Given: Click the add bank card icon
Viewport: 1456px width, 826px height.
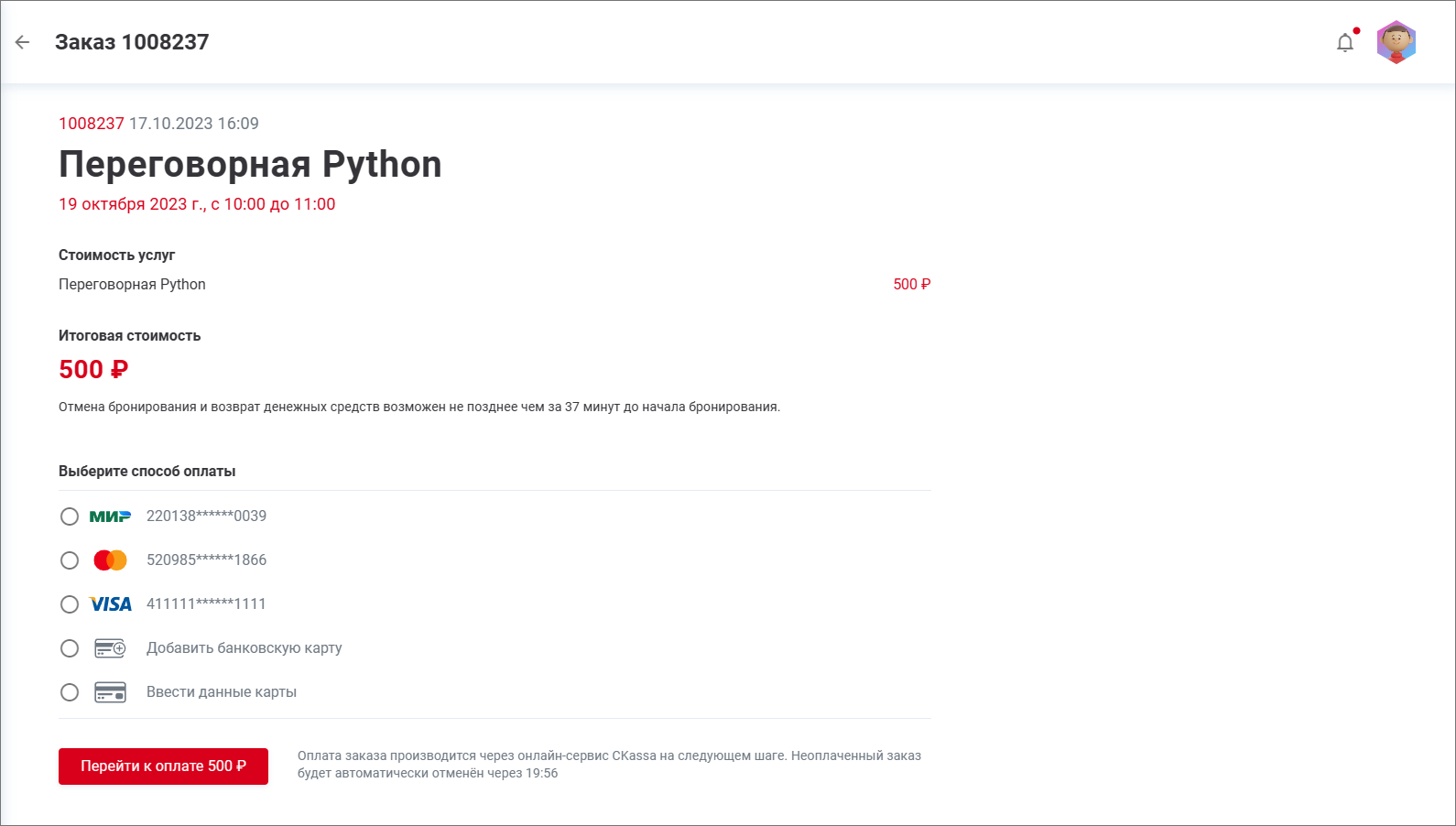Looking at the screenshot, I should click(110, 648).
